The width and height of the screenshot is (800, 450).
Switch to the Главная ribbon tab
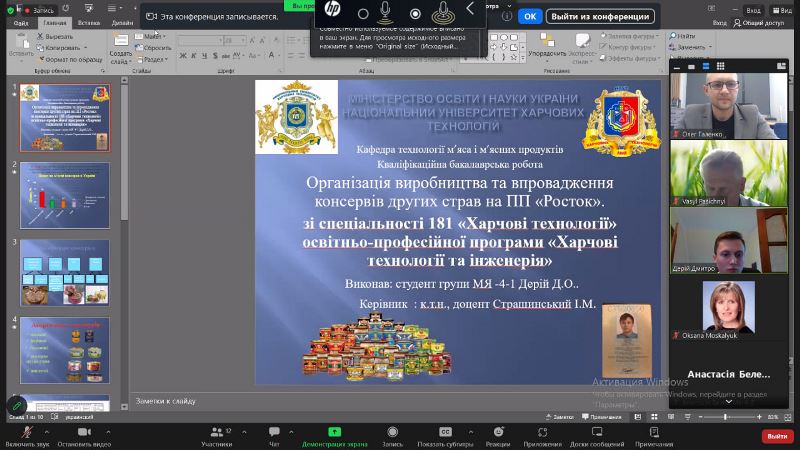[x=55, y=23]
